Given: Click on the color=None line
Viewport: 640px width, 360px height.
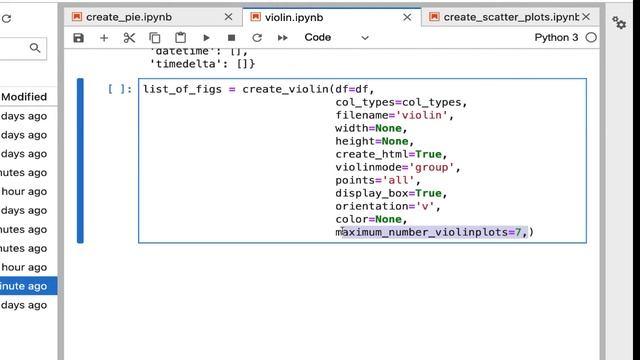Looking at the screenshot, I should click(371, 219).
